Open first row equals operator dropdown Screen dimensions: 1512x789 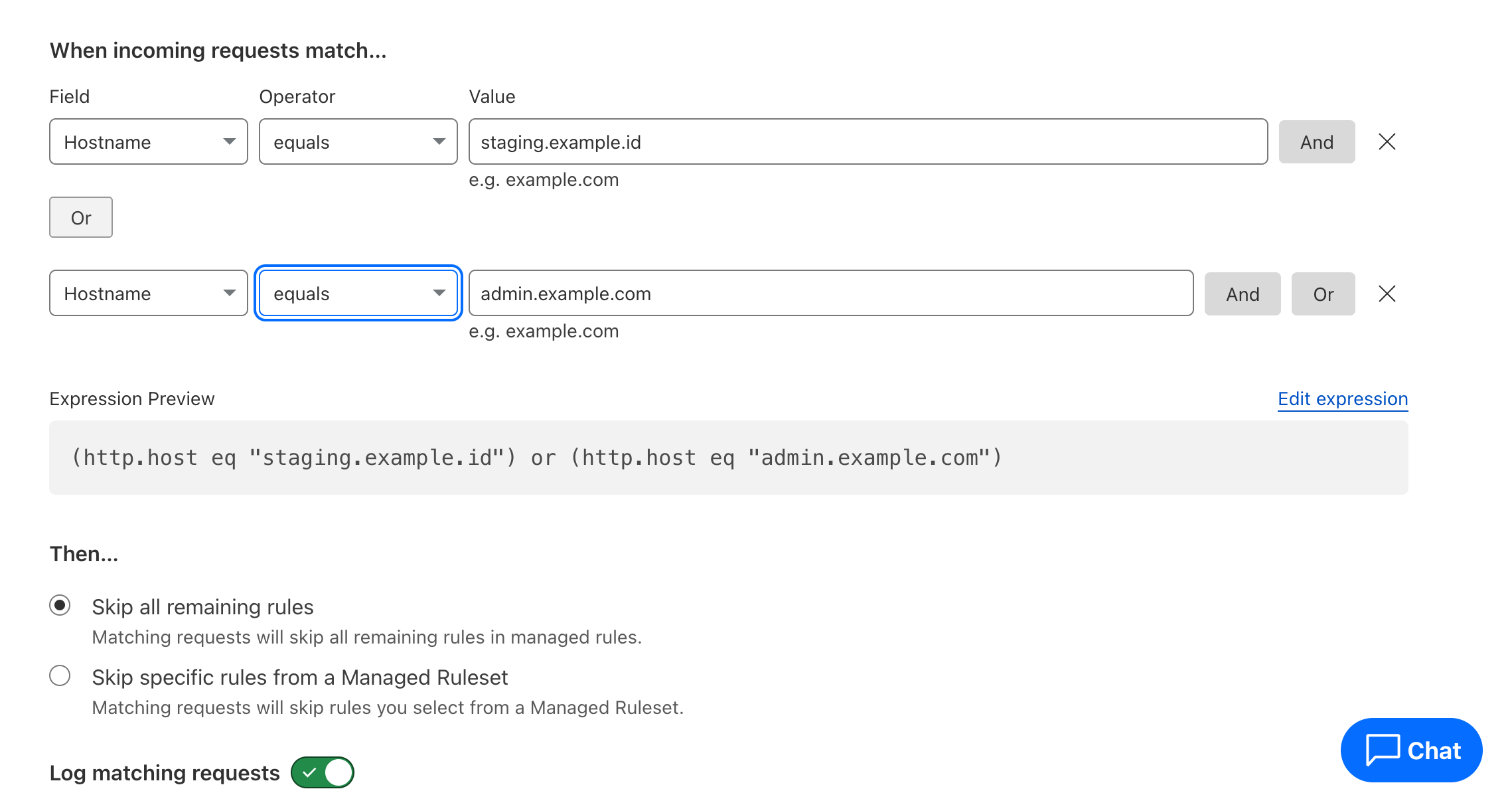(x=358, y=141)
